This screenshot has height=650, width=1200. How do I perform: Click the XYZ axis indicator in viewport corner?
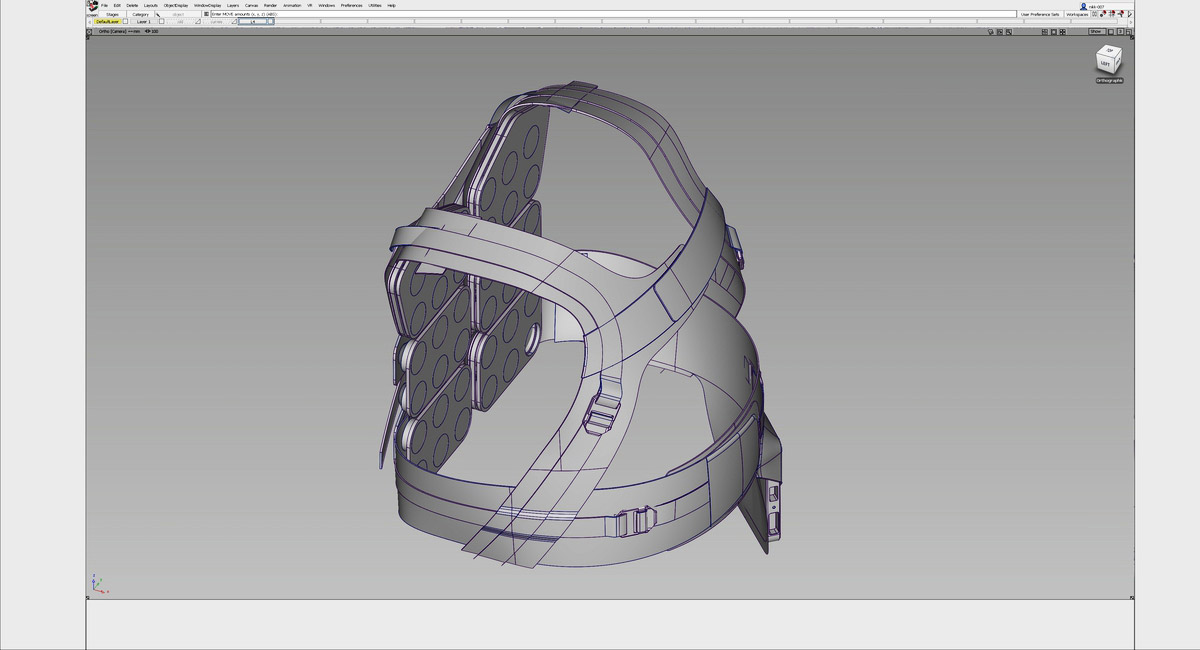pos(97,584)
